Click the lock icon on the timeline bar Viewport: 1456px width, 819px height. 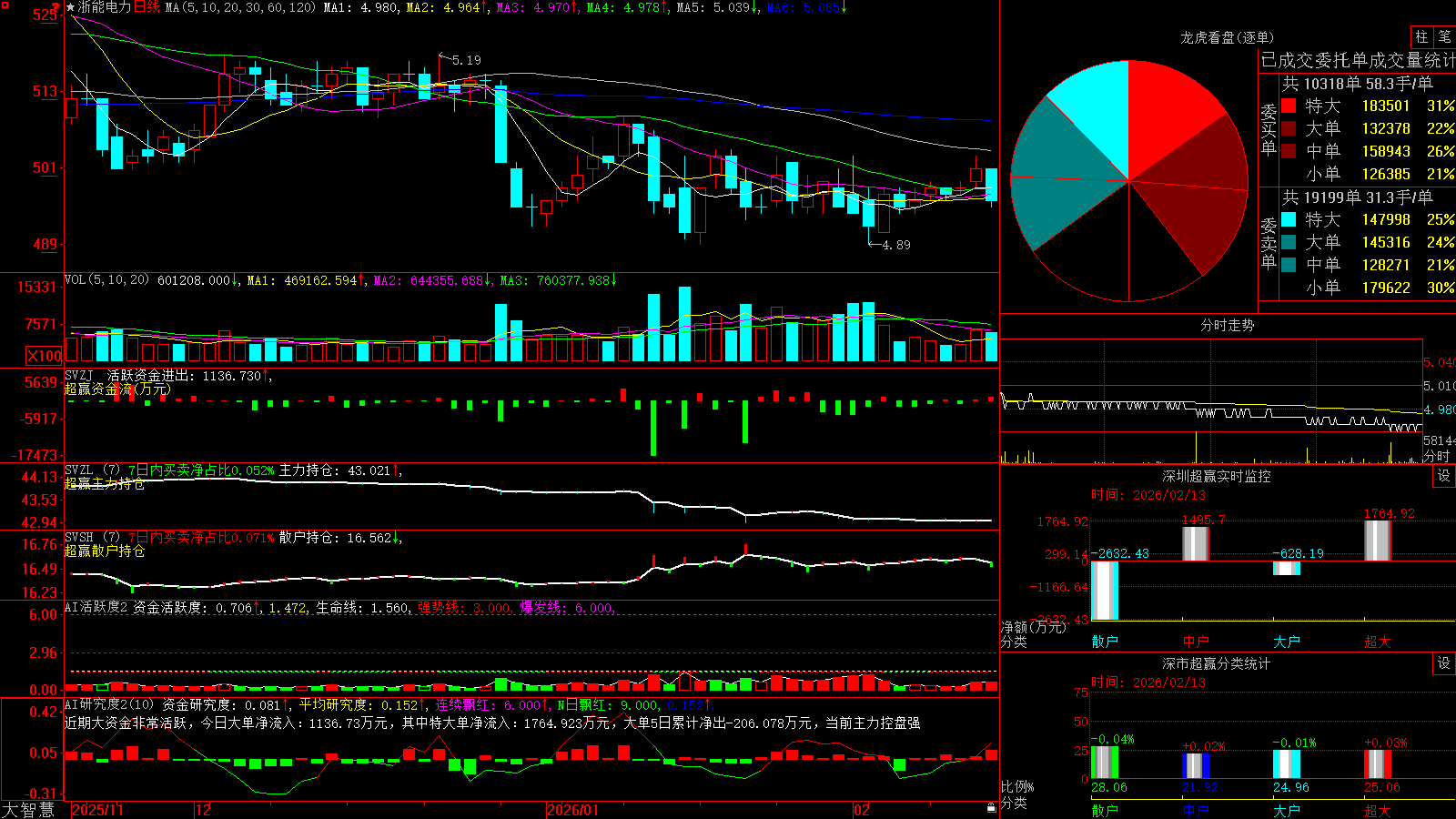991,808
